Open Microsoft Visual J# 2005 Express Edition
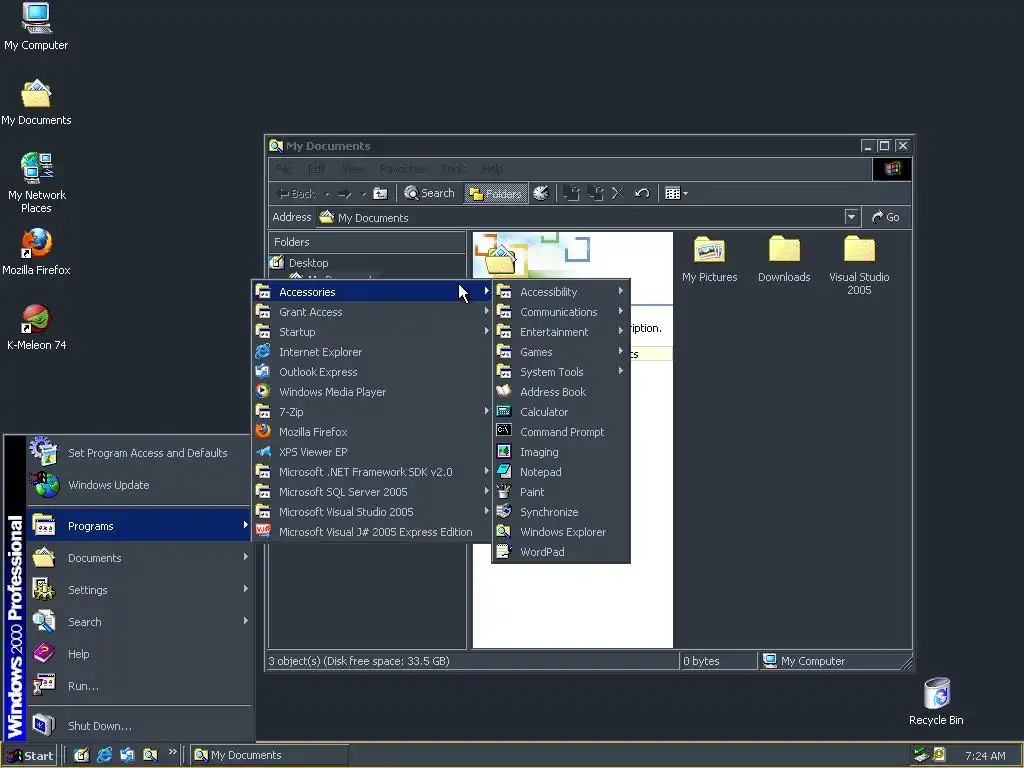Image resolution: width=1024 pixels, height=768 pixels. [372, 532]
